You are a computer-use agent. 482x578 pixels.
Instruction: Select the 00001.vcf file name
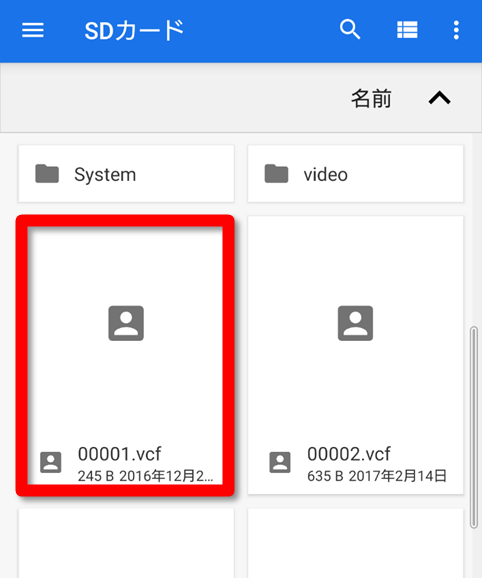pos(120,454)
